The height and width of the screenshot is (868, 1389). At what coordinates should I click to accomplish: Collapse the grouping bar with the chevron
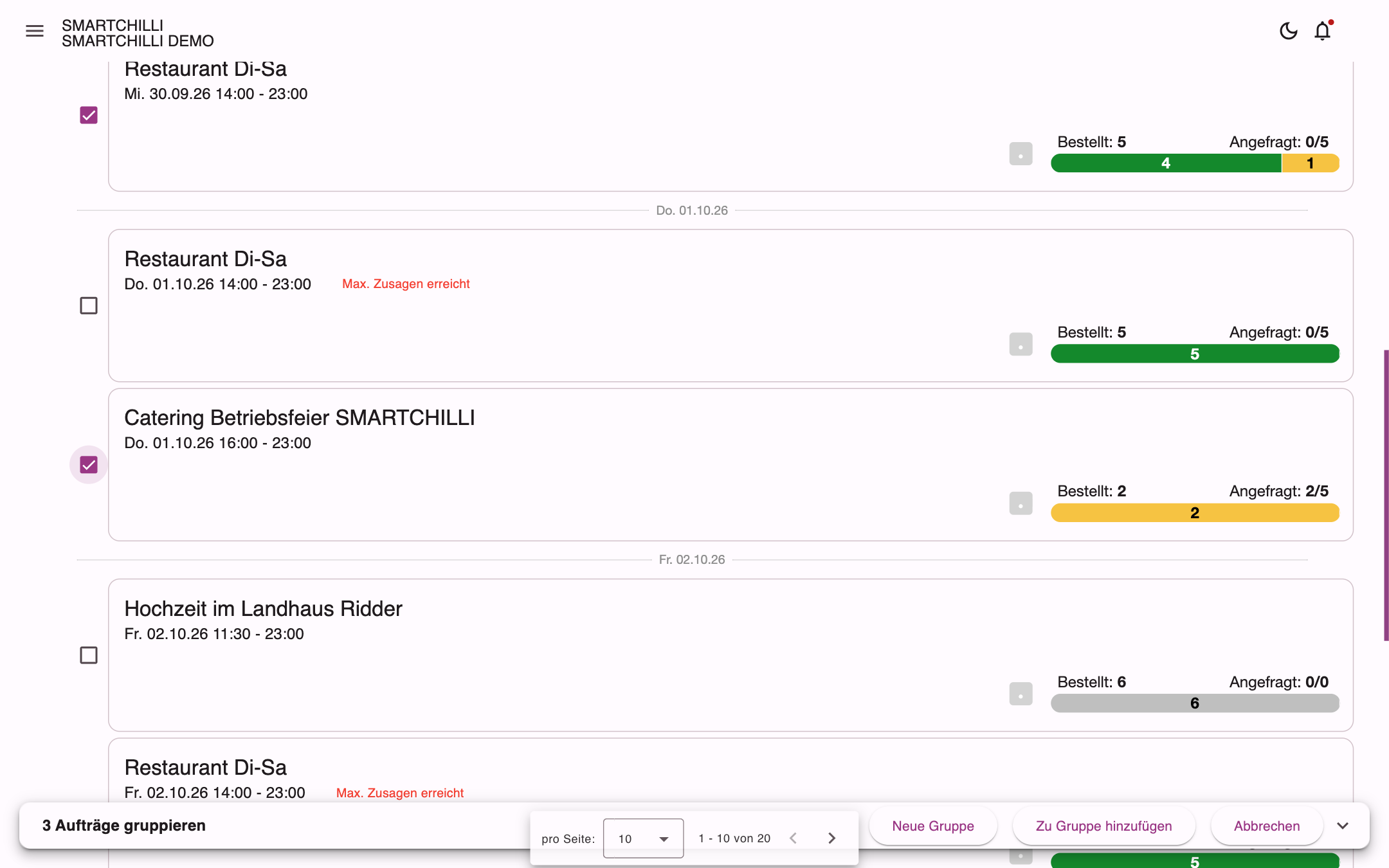[x=1343, y=826]
